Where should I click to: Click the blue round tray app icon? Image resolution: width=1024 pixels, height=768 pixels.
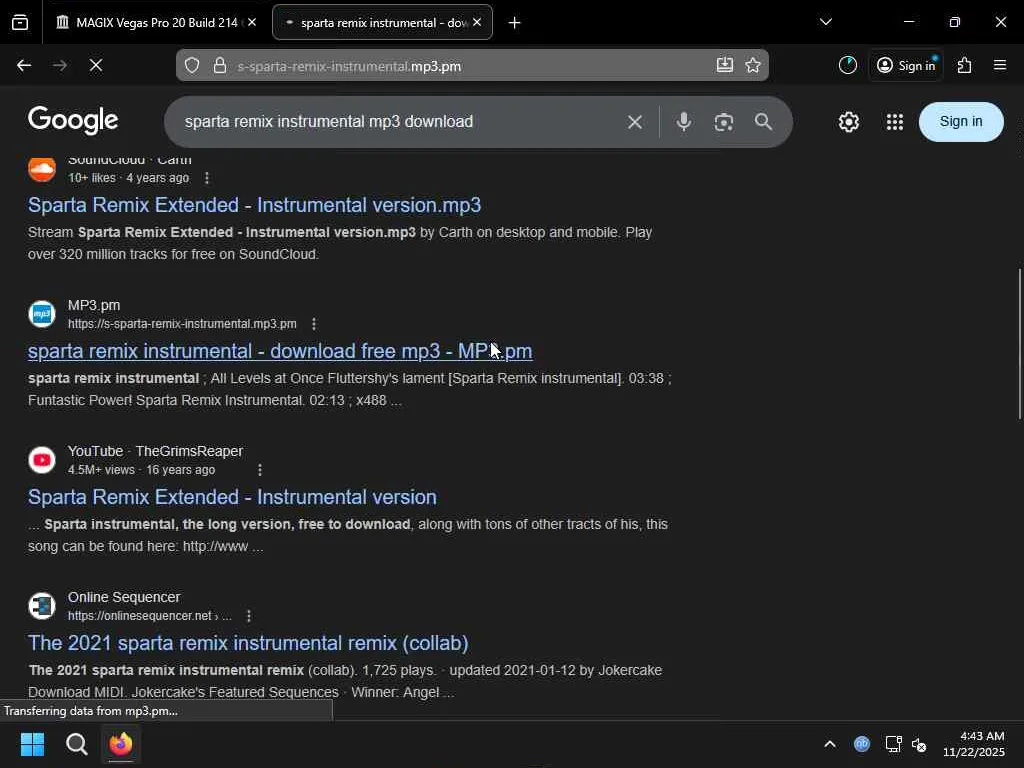862,744
